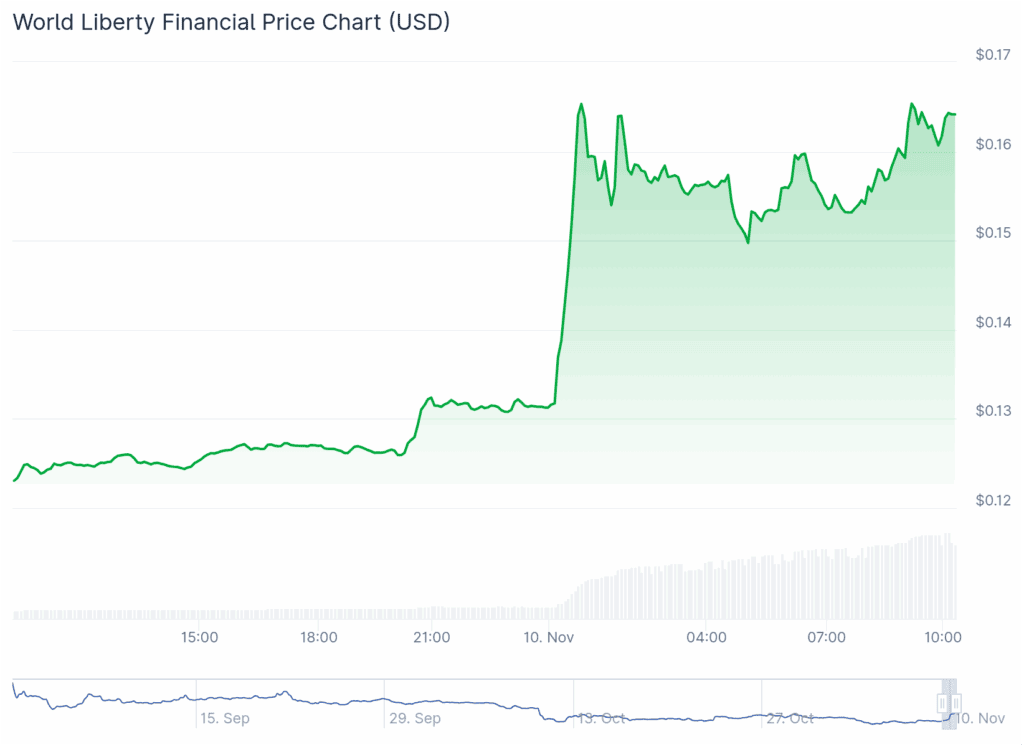Click the 29. Sep navigator date label
This screenshot has width=1024, height=747.
[414, 718]
